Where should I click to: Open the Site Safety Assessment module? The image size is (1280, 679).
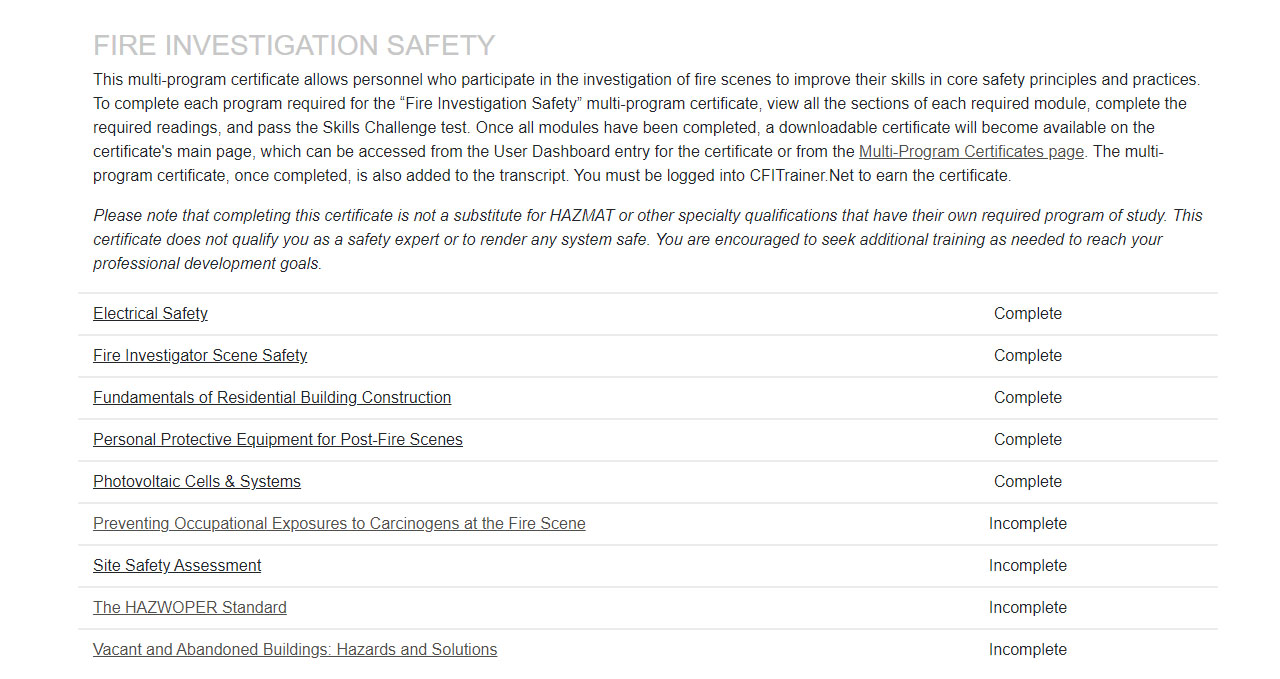(177, 565)
